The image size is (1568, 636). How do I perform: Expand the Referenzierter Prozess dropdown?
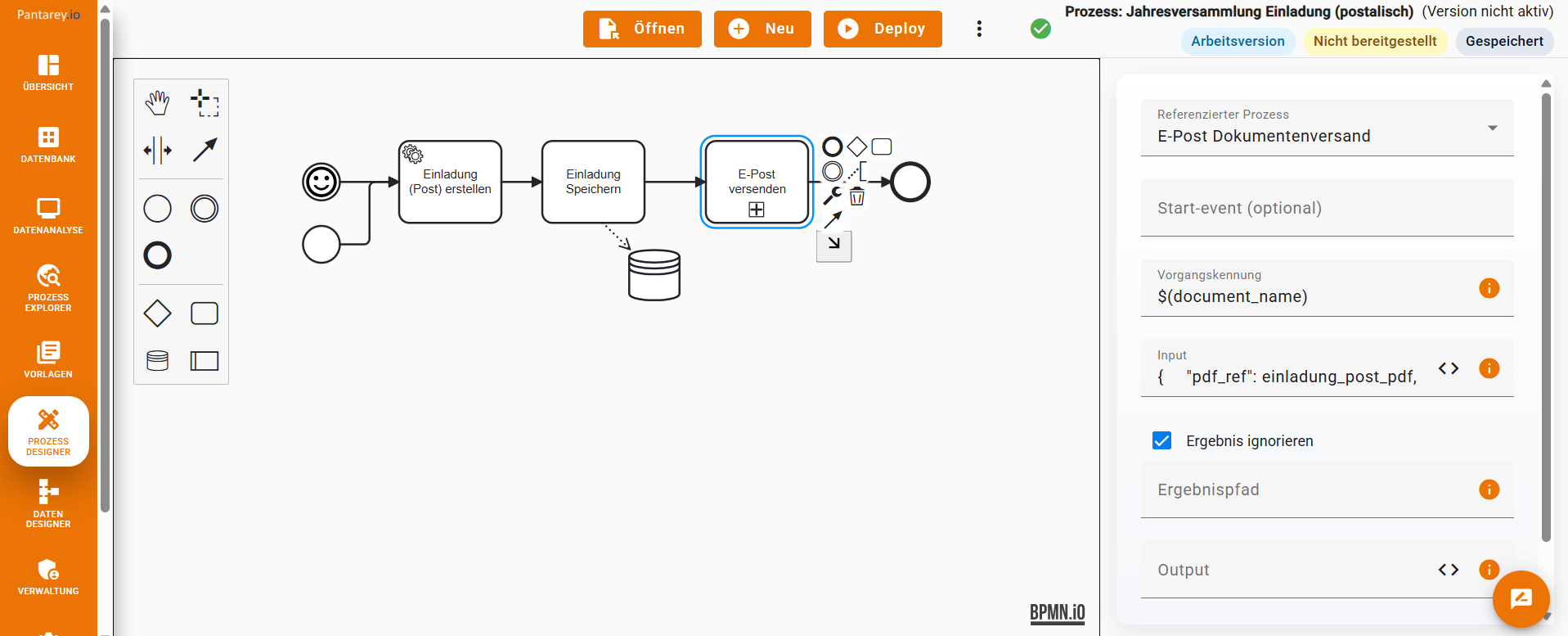(1492, 129)
